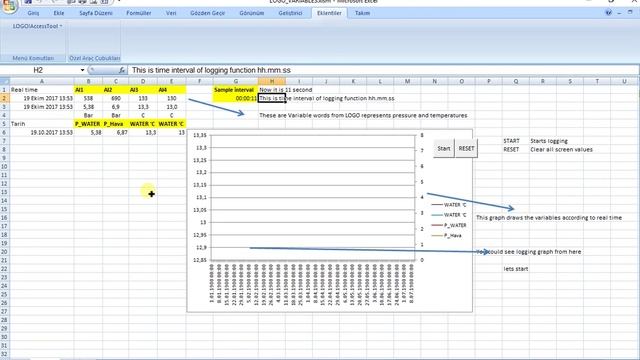This screenshot has width=640, height=360.
Task: Select cell 'Now it is 11 second'
Action: (286, 89)
